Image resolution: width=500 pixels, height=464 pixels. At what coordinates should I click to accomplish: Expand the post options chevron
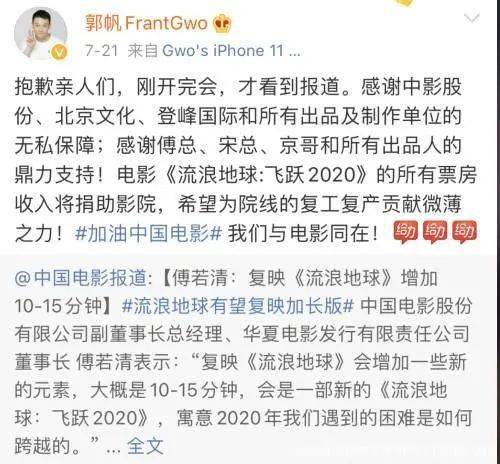pyautogui.click(x=472, y=18)
